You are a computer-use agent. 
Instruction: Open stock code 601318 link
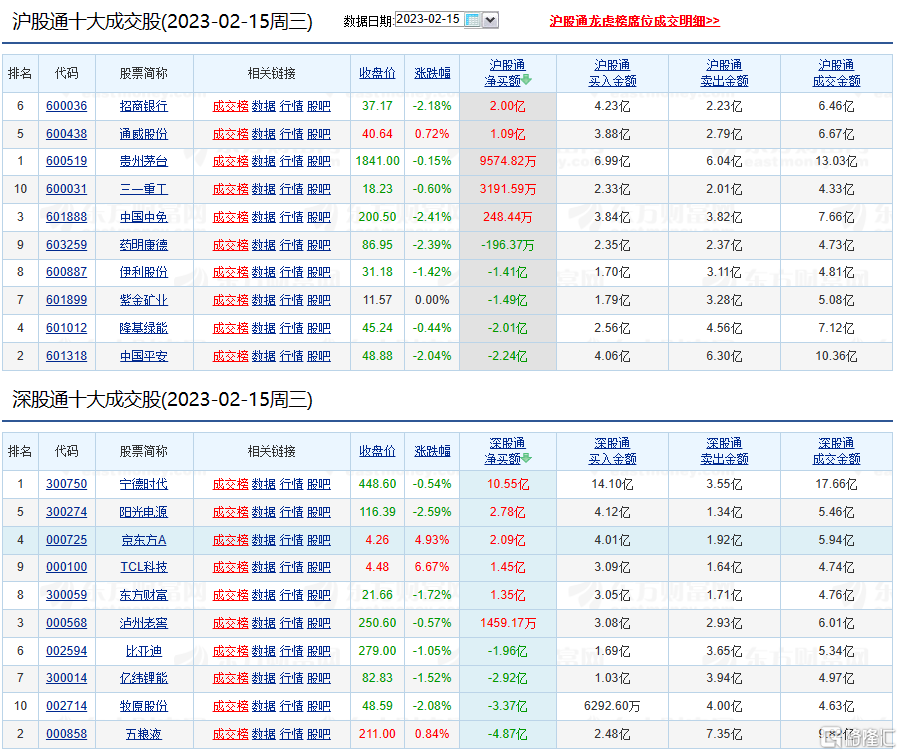[67, 356]
